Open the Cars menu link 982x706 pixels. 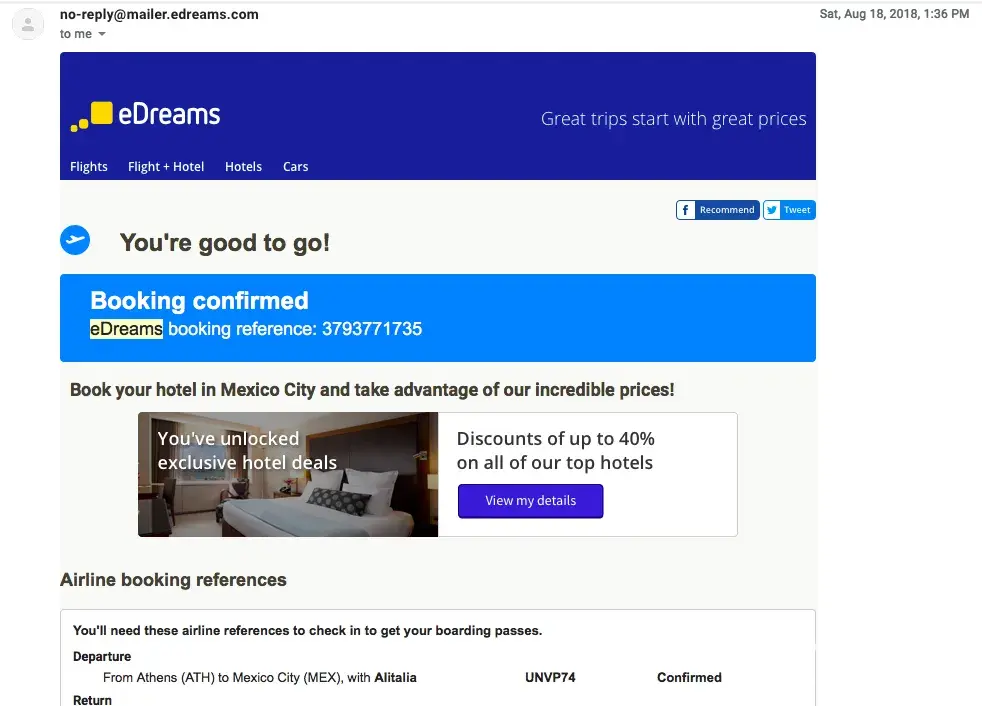click(296, 167)
